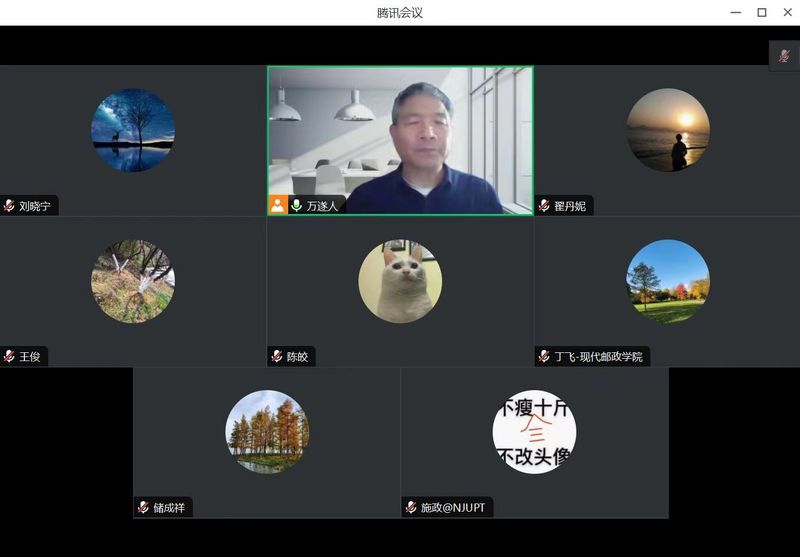The width and height of the screenshot is (800, 557).
Task: Click the green microphone icon for 万遂人
Action: [x=296, y=205]
